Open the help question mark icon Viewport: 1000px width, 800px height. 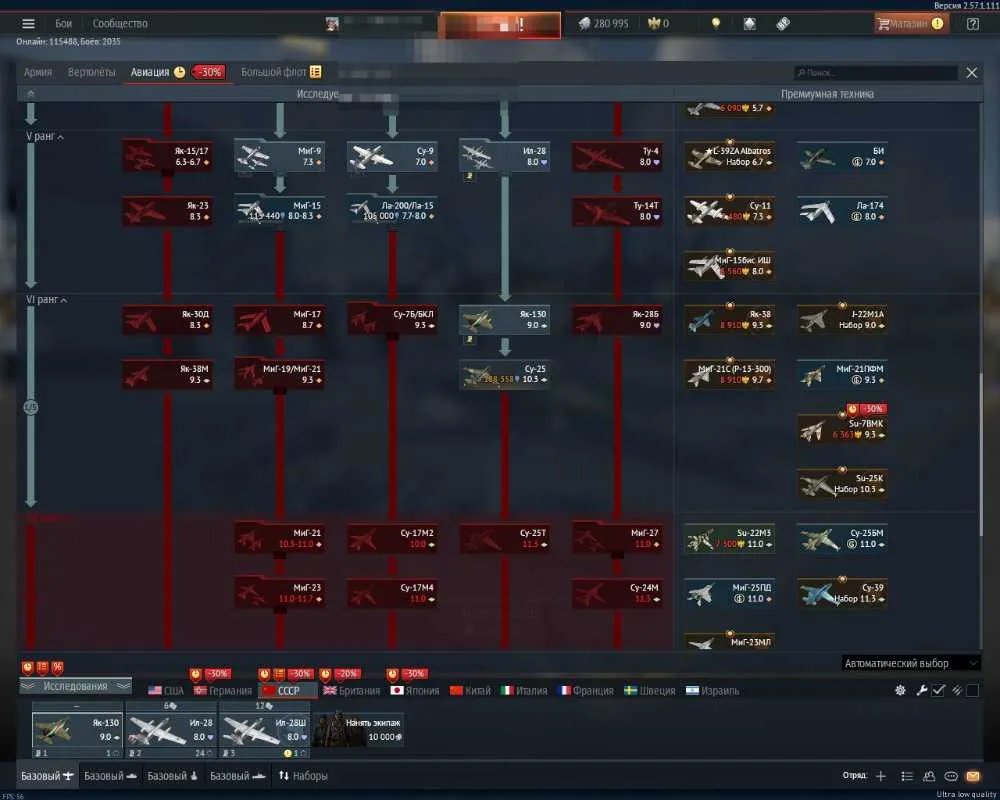click(x=973, y=24)
